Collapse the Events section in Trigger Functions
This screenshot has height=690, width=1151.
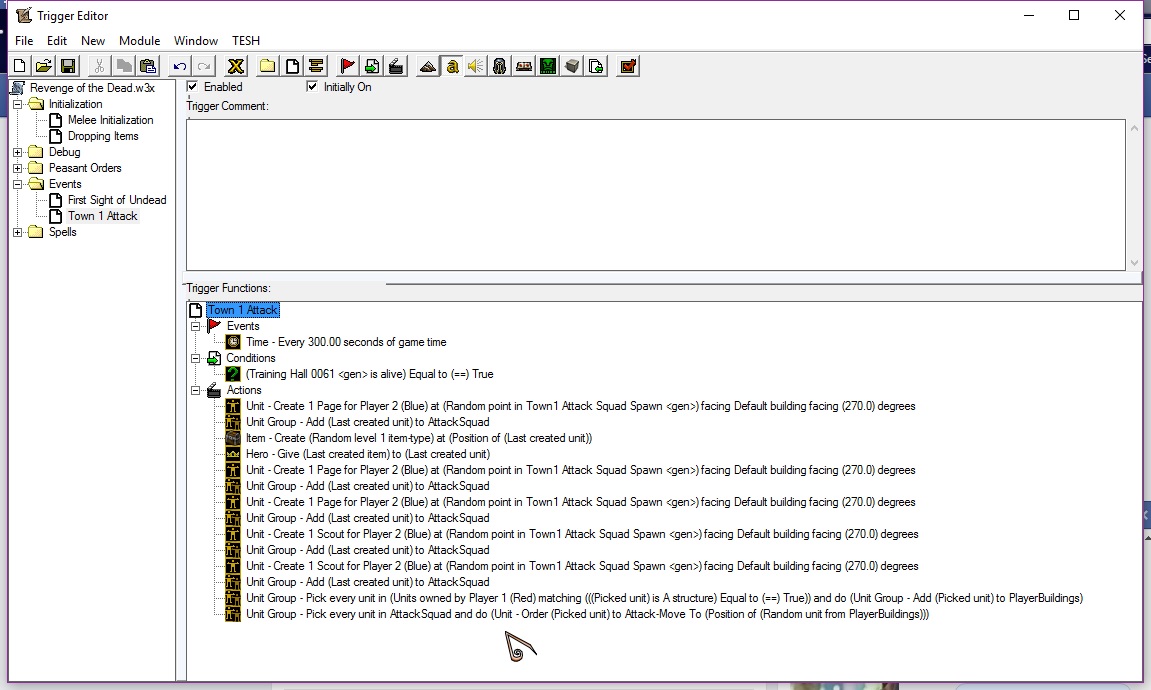196,327
